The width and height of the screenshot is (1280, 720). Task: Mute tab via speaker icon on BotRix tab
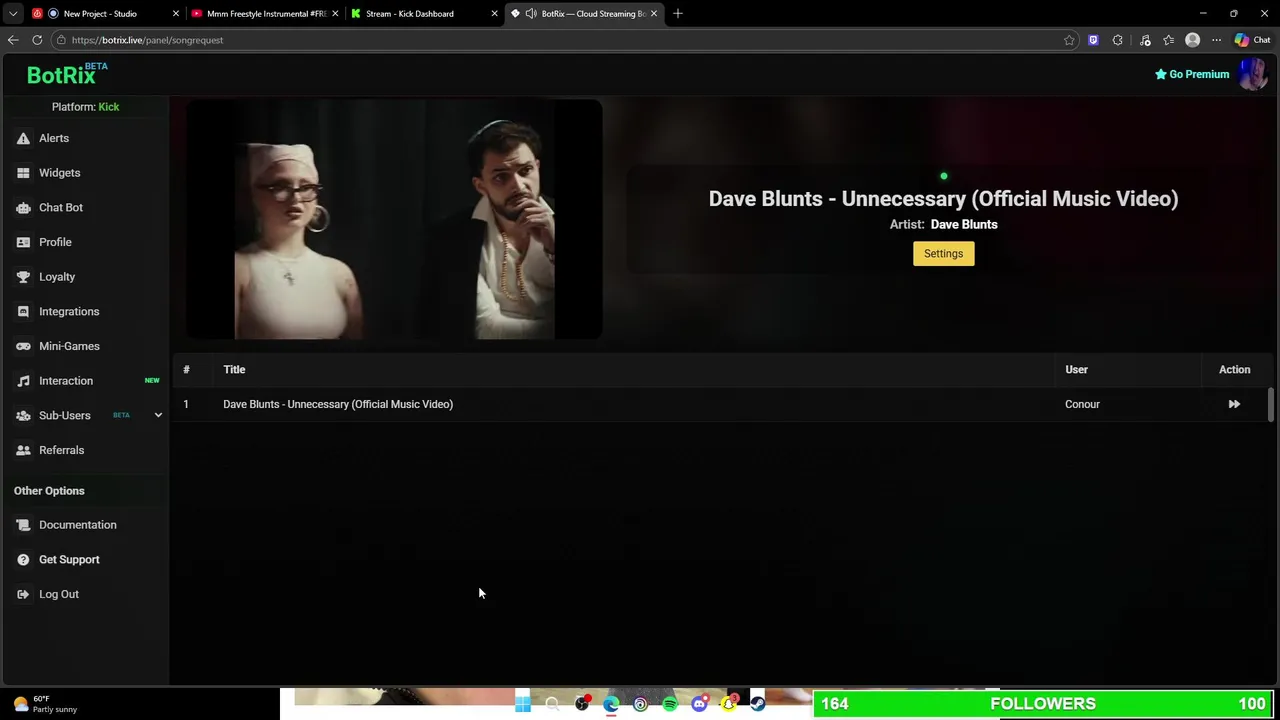531,14
